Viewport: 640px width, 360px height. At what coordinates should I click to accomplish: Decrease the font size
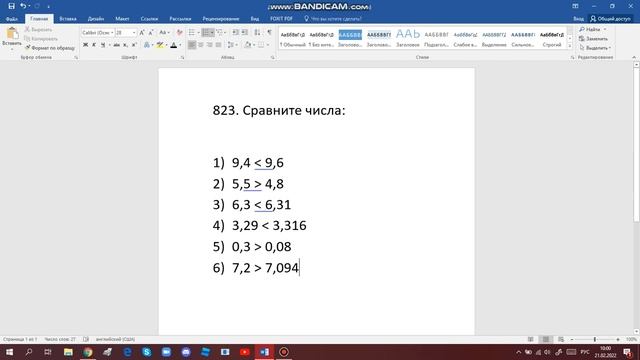click(151, 32)
